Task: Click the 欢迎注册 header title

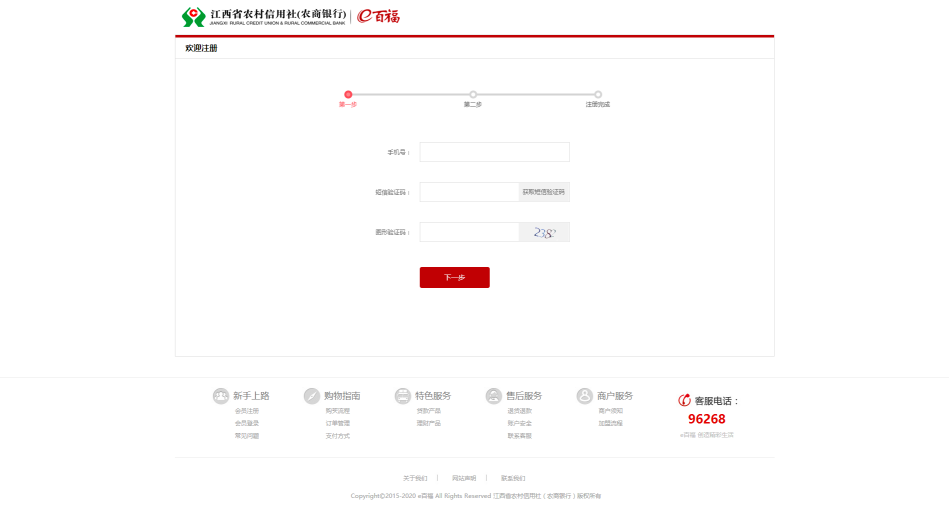Action: [x=202, y=48]
